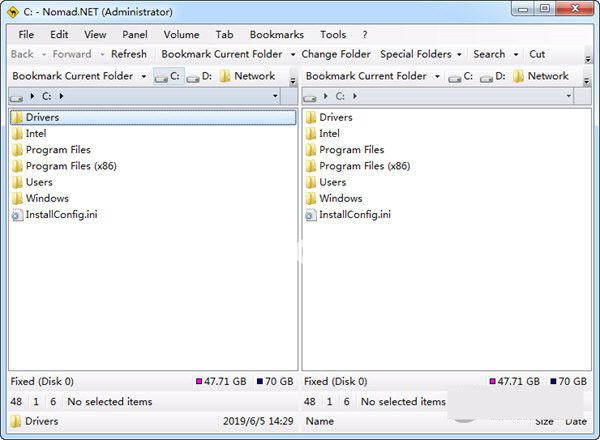Select D: drive icon in left panel
The image size is (600, 440).
[x=199, y=76]
